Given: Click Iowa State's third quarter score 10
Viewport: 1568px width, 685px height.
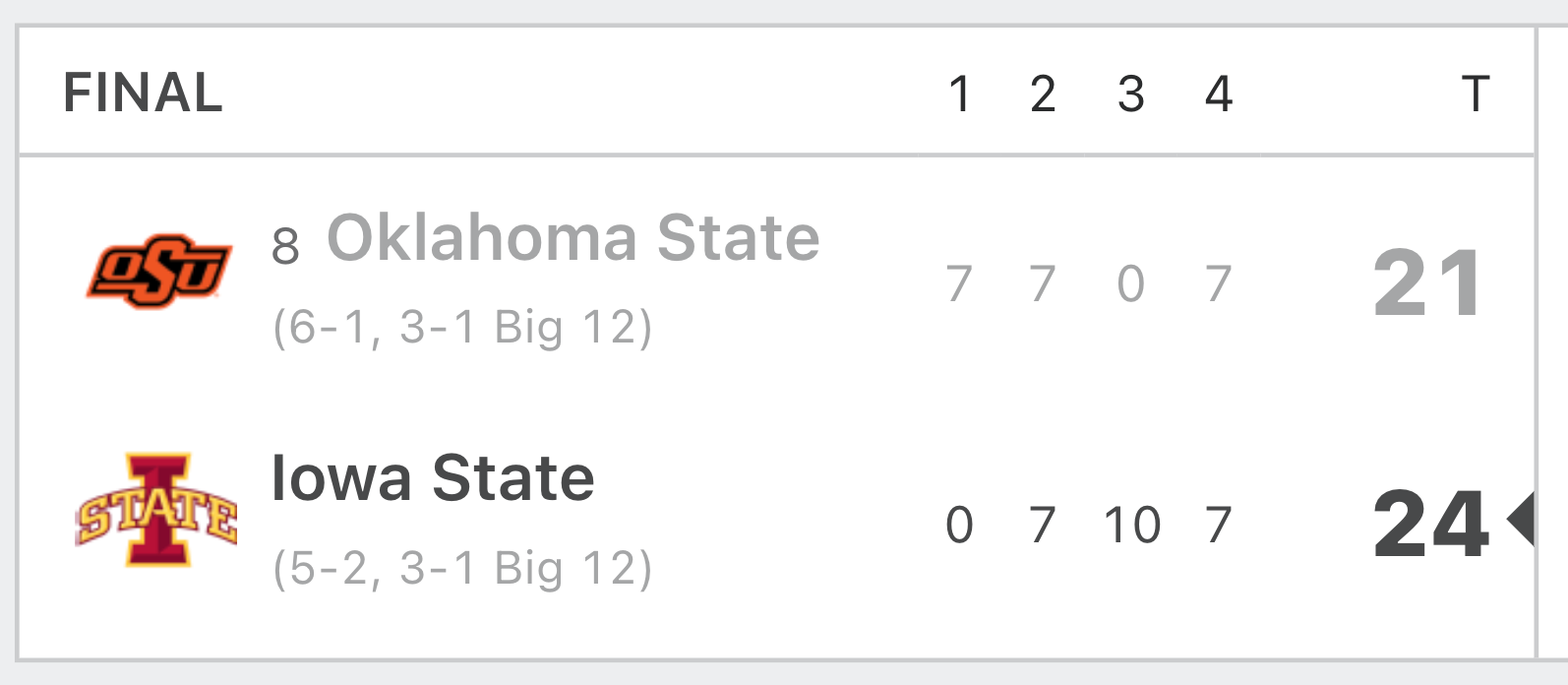Looking at the screenshot, I should pyautogui.click(x=1132, y=525).
